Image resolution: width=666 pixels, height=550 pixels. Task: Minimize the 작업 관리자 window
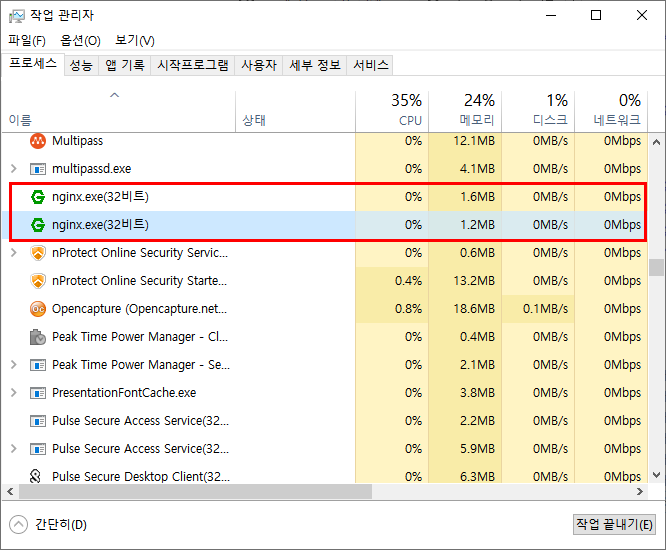click(x=551, y=16)
